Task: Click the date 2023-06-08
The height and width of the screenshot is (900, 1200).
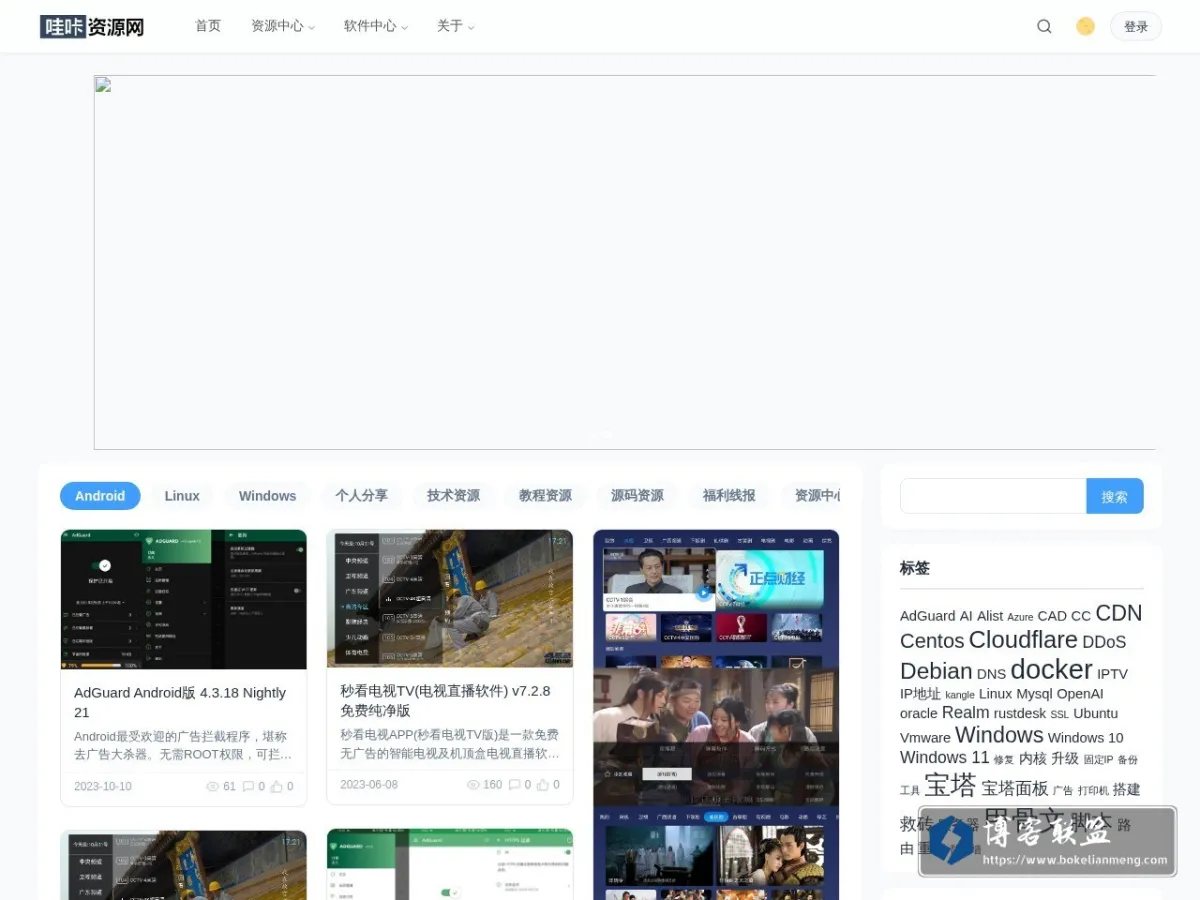Action: pyautogui.click(x=369, y=785)
